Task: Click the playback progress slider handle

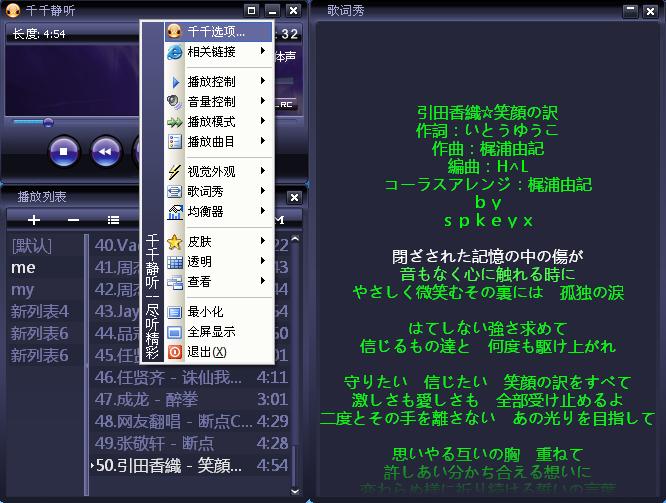Action: (x=48, y=123)
